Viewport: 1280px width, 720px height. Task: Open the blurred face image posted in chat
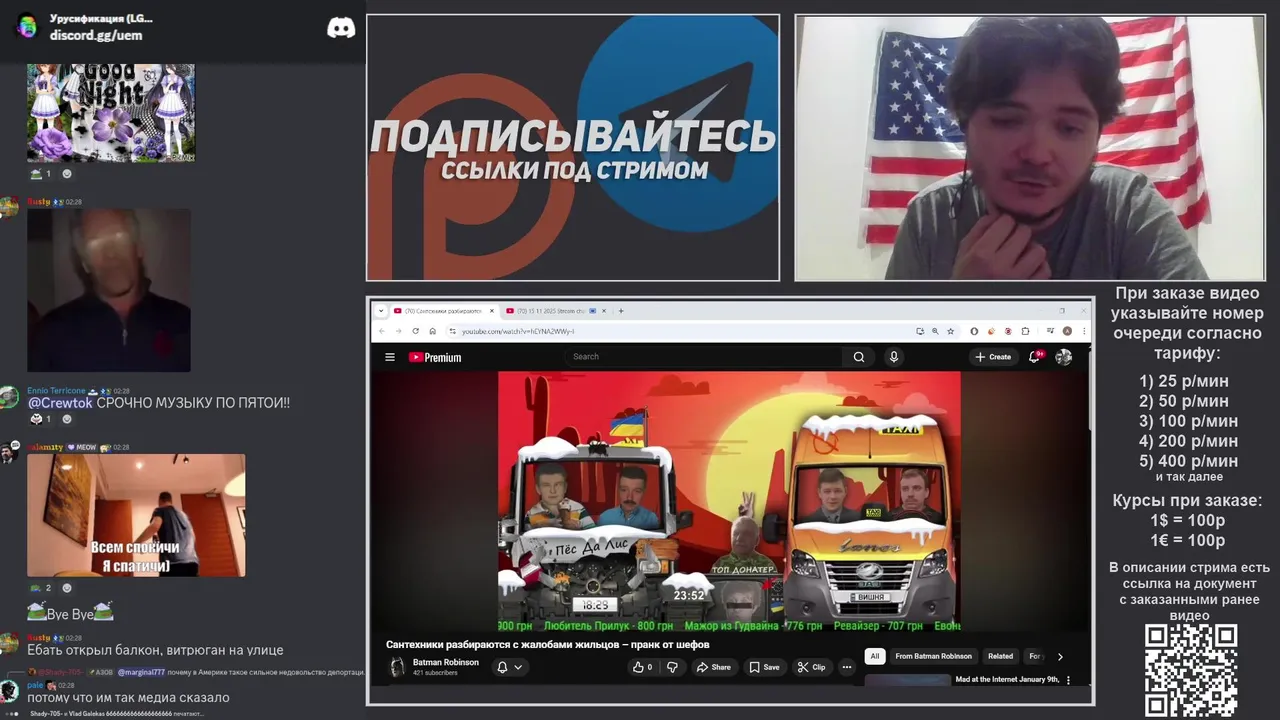tap(109, 290)
